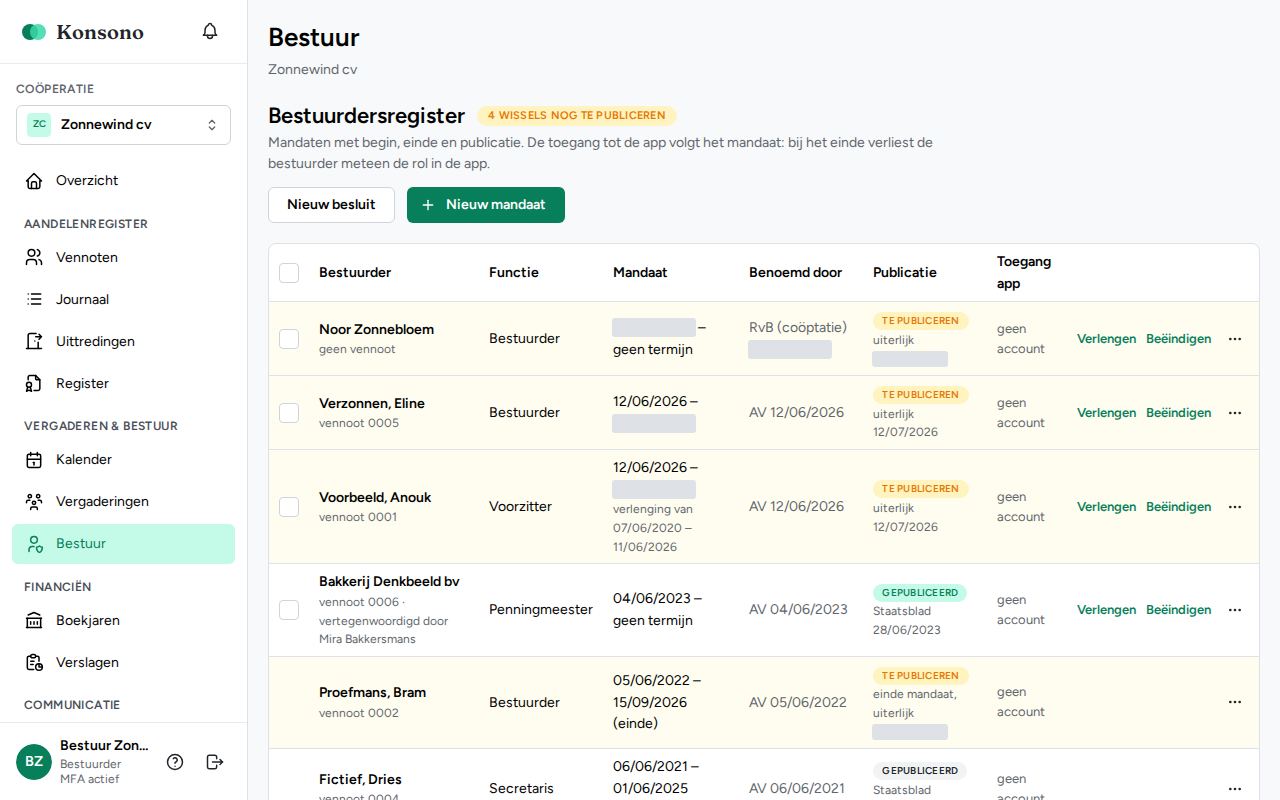Check the box for Voorbeeld, Anouk
Screen dimensions: 1280x800
tap(289, 507)
